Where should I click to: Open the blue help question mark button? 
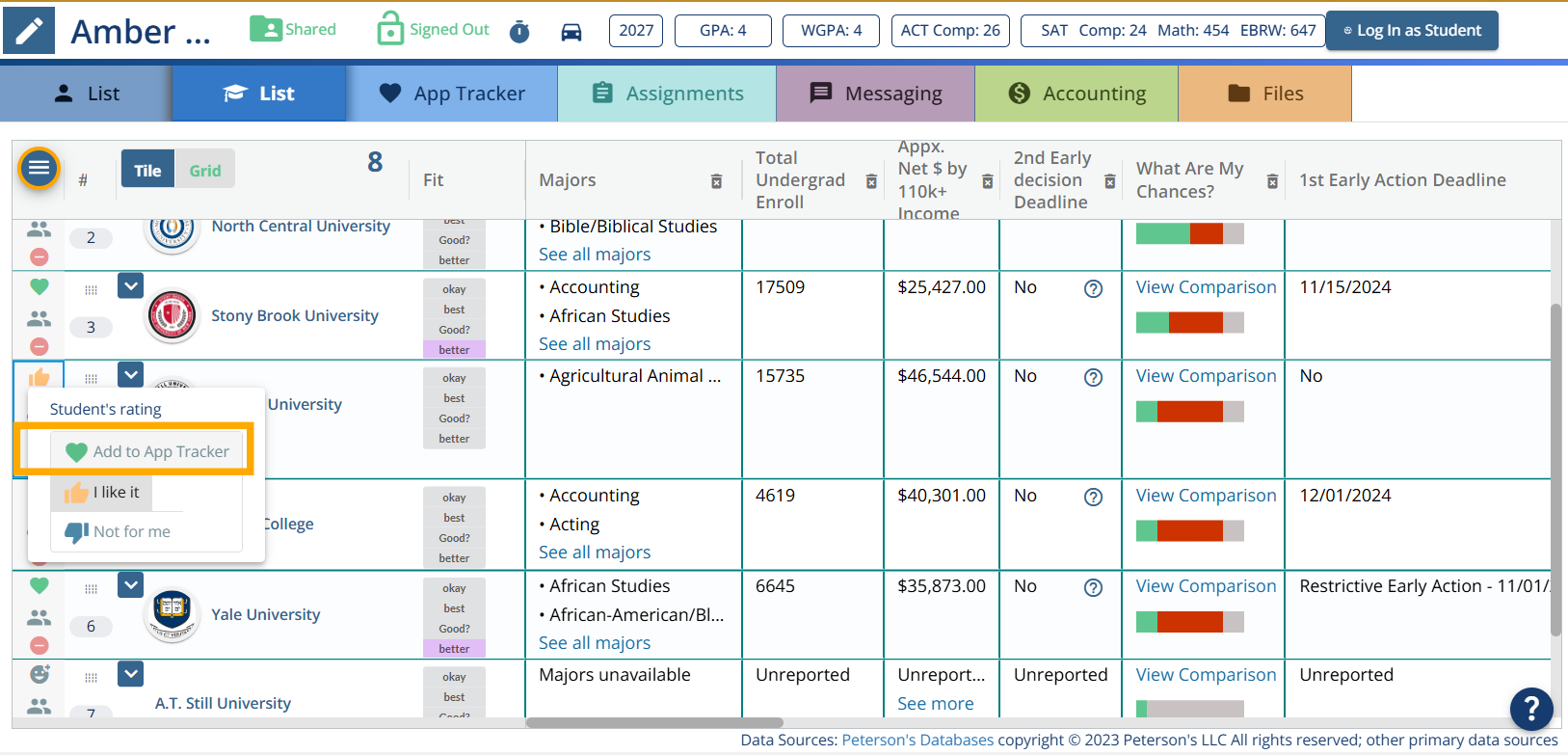1531,709
